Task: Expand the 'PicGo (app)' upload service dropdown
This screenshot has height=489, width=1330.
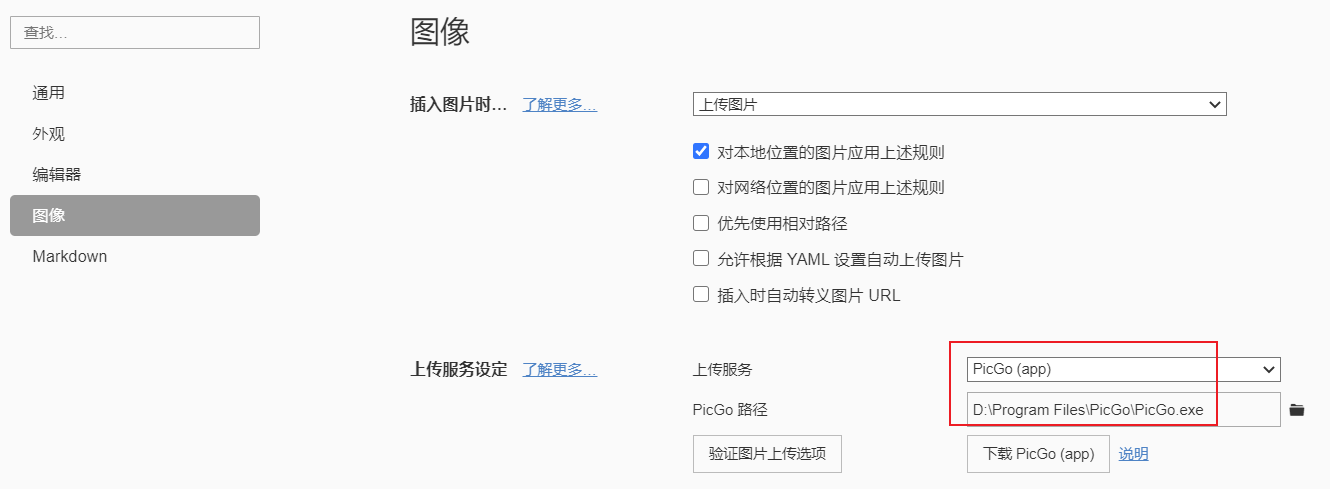Action: [x=1124, y=369]
